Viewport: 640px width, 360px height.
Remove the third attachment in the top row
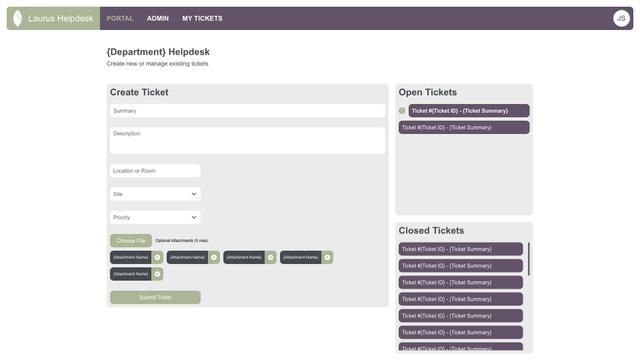[x=271, y=258]
